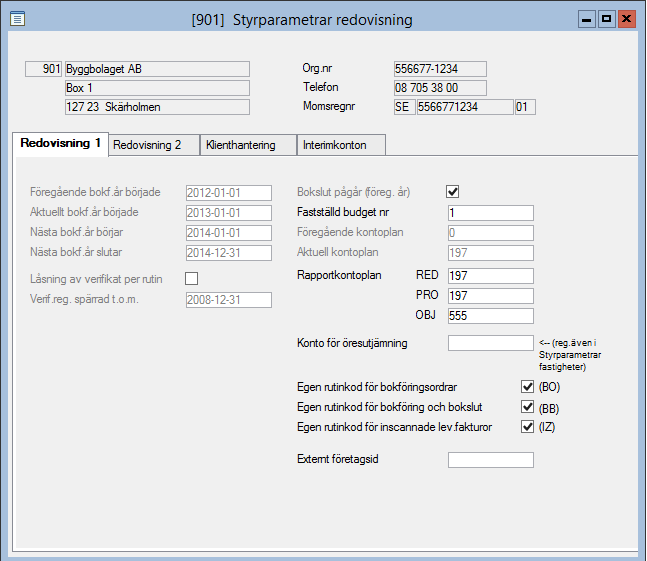Click the Nästa bokf.år slutar date field
647x561 pixels.
229,253
